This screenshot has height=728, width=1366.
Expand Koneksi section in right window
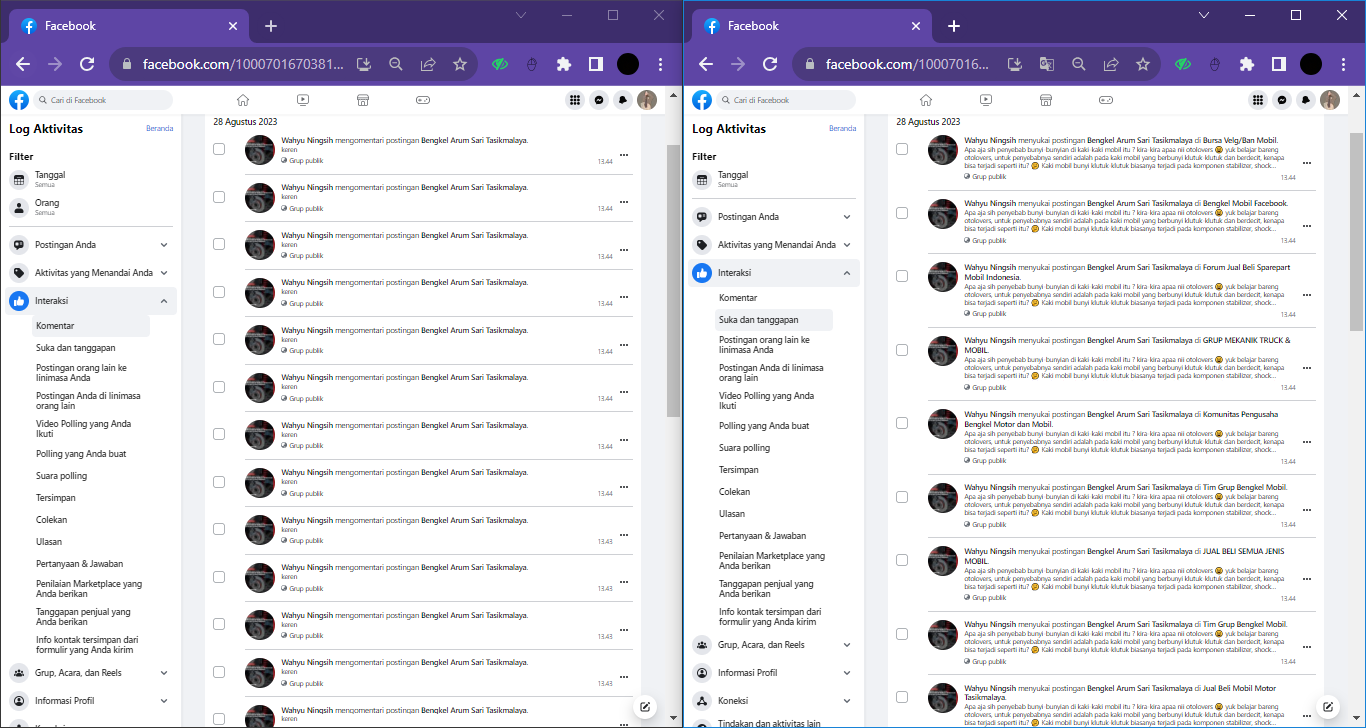click(x=774, y=701)
